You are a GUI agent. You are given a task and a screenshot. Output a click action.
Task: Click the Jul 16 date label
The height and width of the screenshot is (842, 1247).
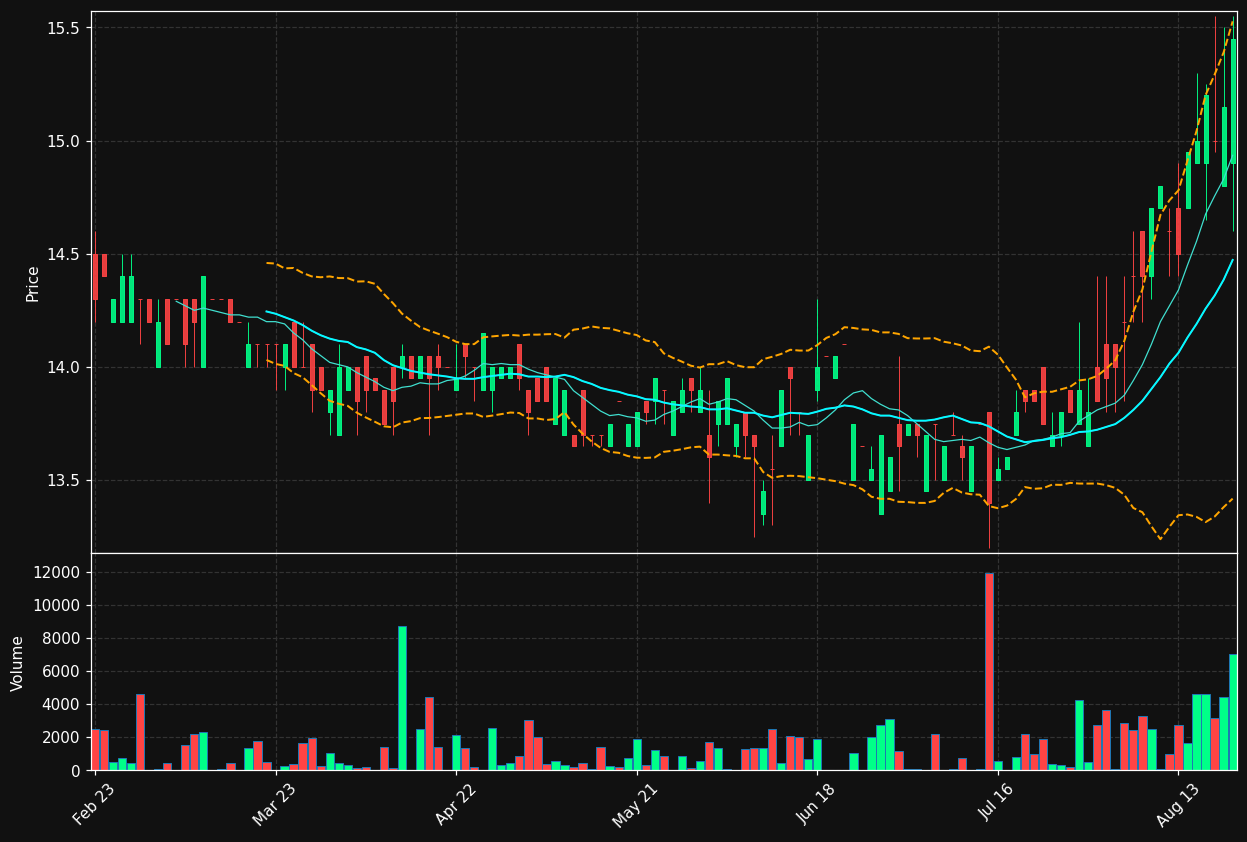coord(995,804)
